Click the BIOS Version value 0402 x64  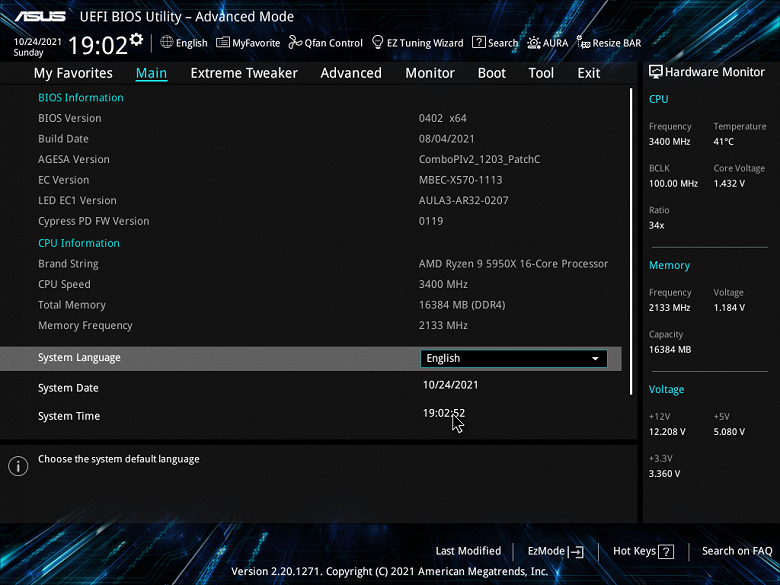tap(442, 118)
